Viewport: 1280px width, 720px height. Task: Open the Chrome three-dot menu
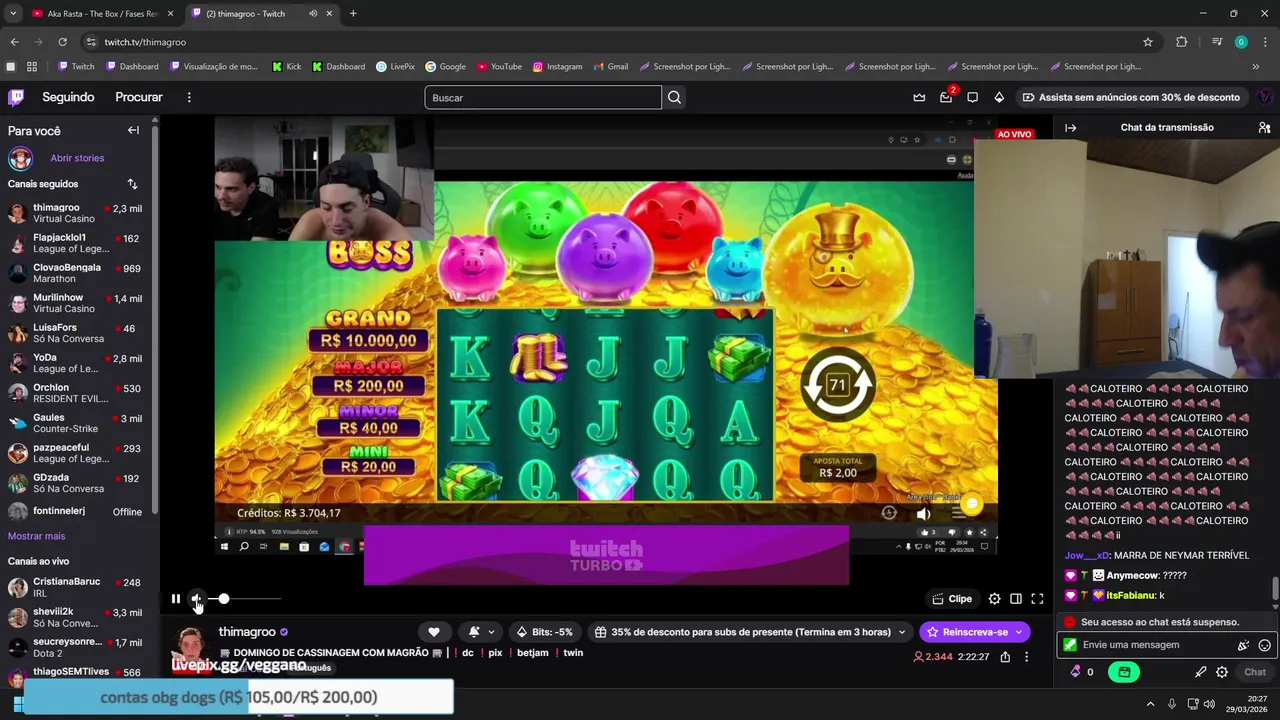tap(1265, 42)
